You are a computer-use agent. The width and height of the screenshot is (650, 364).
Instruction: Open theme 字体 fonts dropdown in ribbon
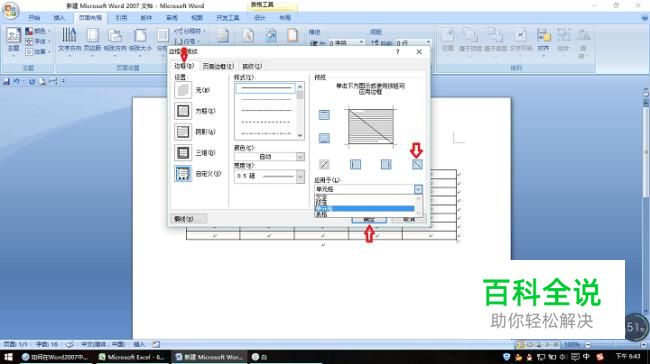point(38,41)
